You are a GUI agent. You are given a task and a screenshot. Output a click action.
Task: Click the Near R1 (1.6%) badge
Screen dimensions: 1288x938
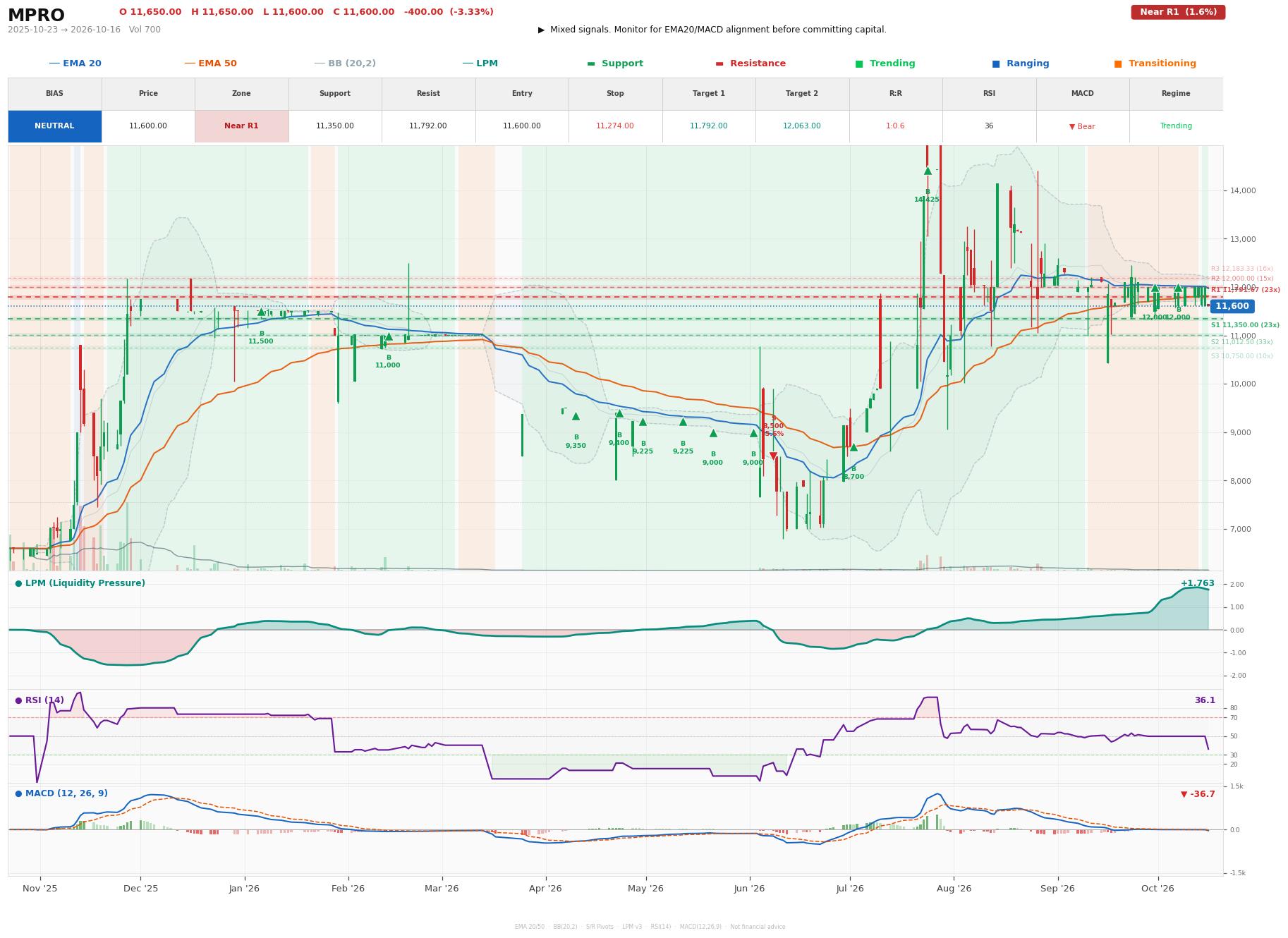pos(1178,12)
